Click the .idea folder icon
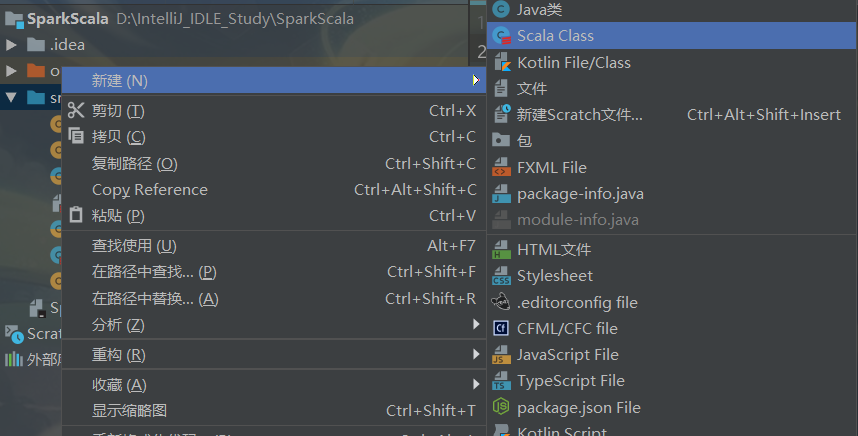The height and width of the screenshot is (436, 858). click(36, 44)
